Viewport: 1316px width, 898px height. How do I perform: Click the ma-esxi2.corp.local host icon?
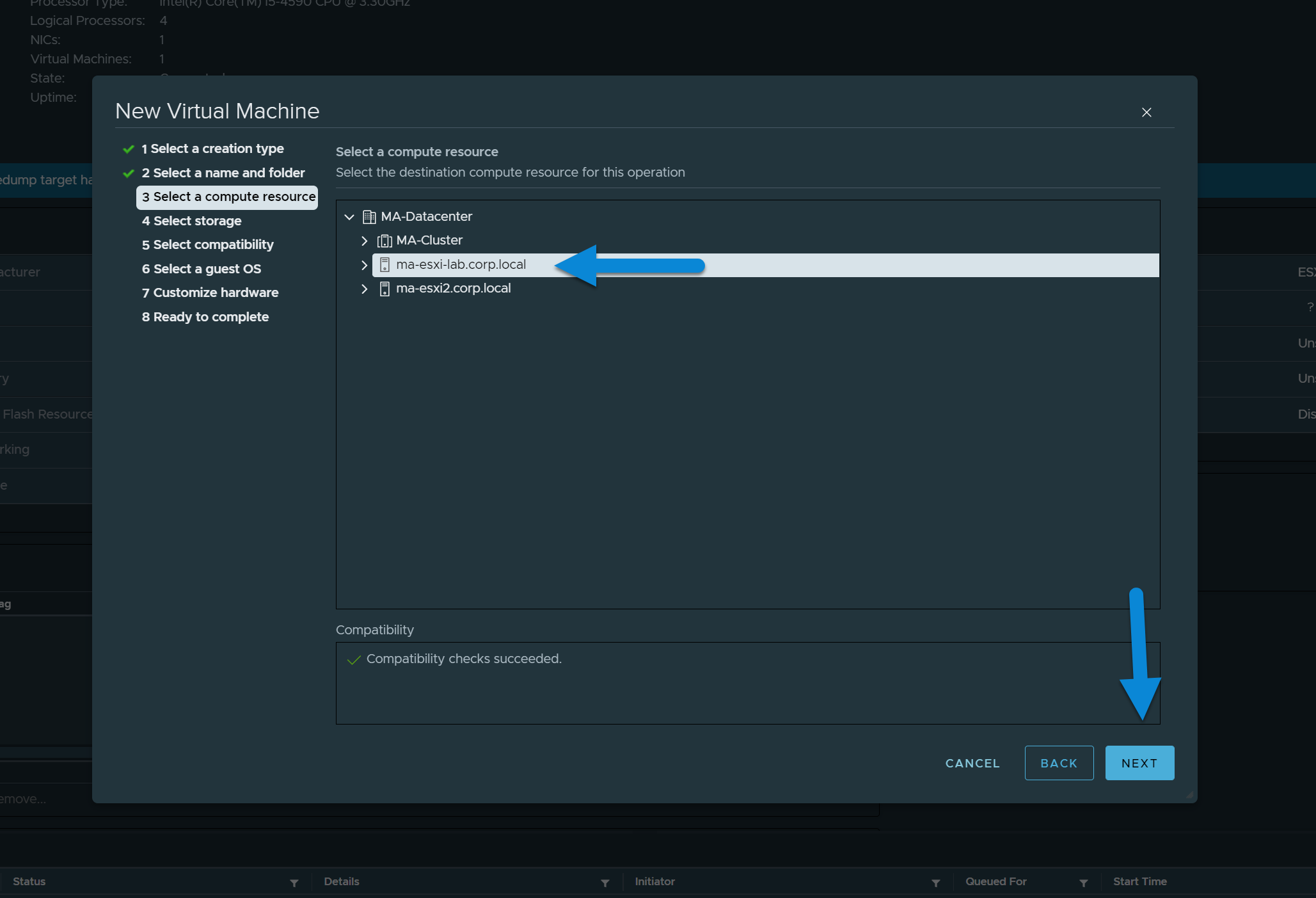[x=384, y=289]
